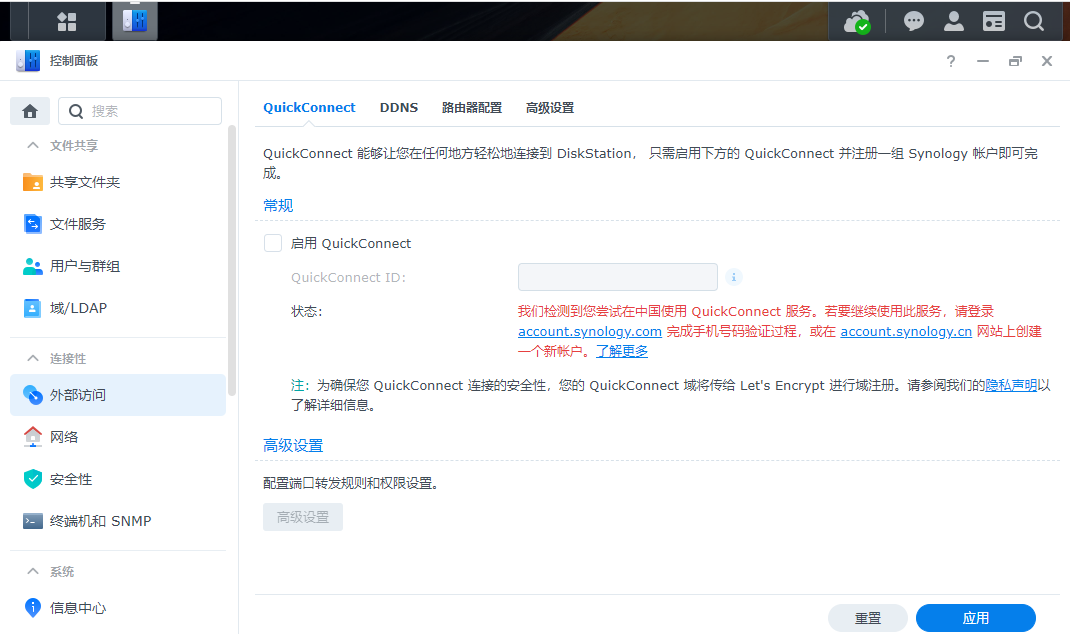Click the 应用 button

tap(975, 618)
